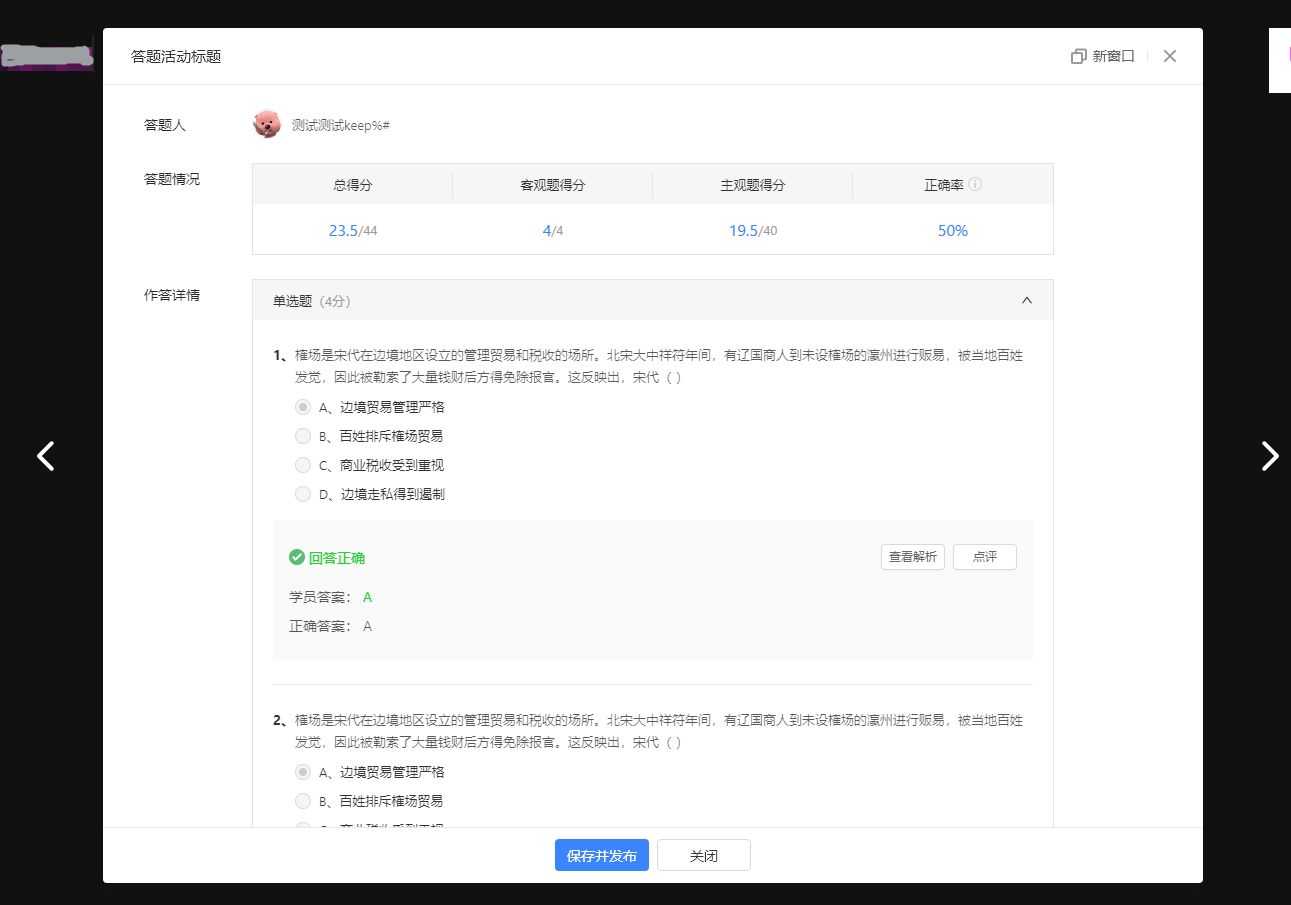Click the 查看解析 button

click(x=912, y=557)
